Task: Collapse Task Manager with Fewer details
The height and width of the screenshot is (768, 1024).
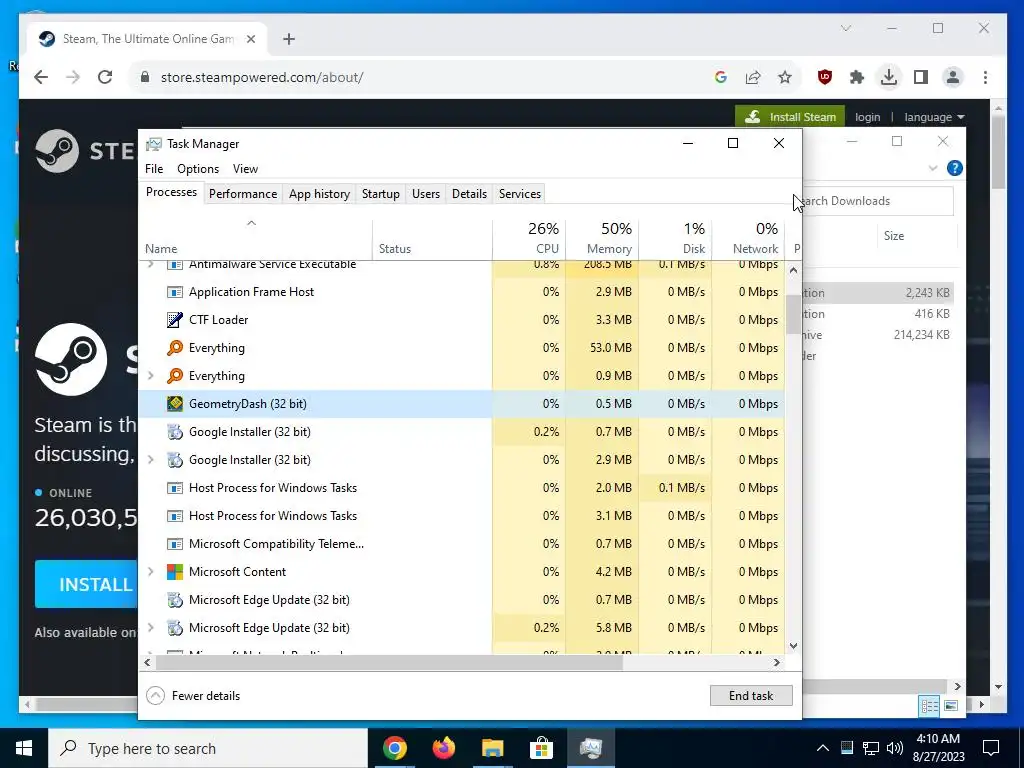Action: point(193,696)
